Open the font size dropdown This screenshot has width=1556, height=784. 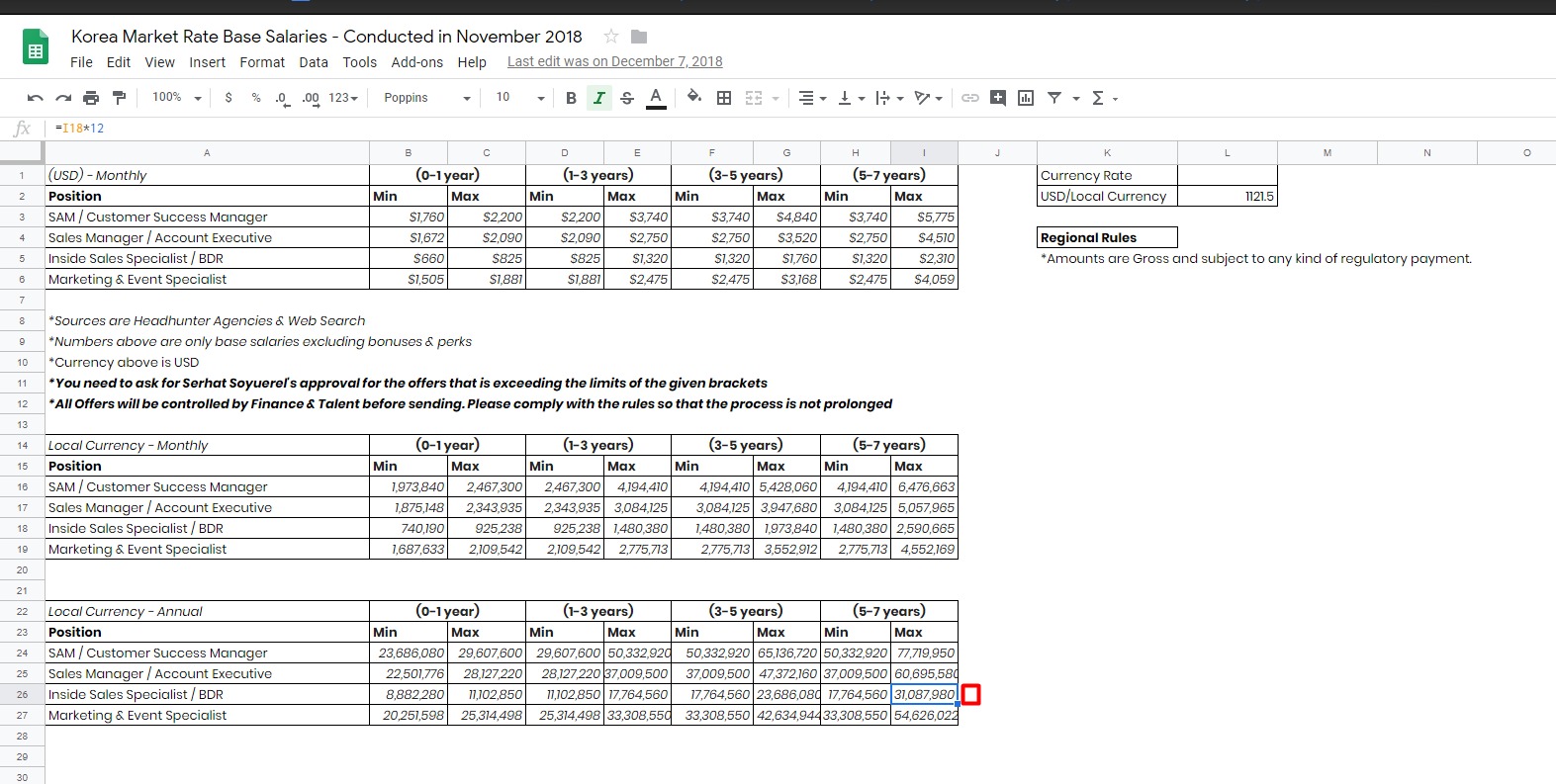coord(520,98)
